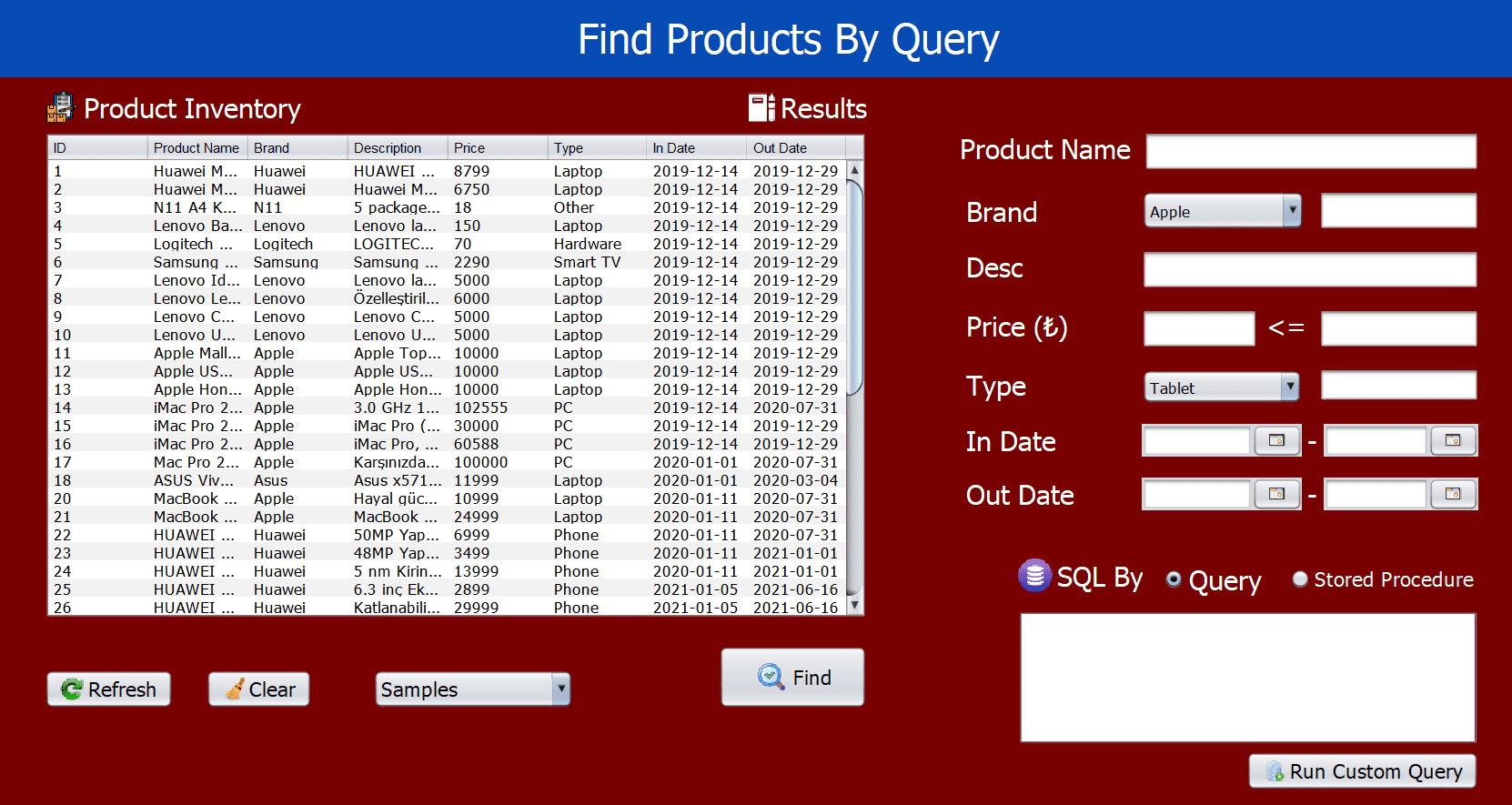The image size is (1512, 805).
Task: Open the In Date end calendar picker
Action: [1453, 441]
